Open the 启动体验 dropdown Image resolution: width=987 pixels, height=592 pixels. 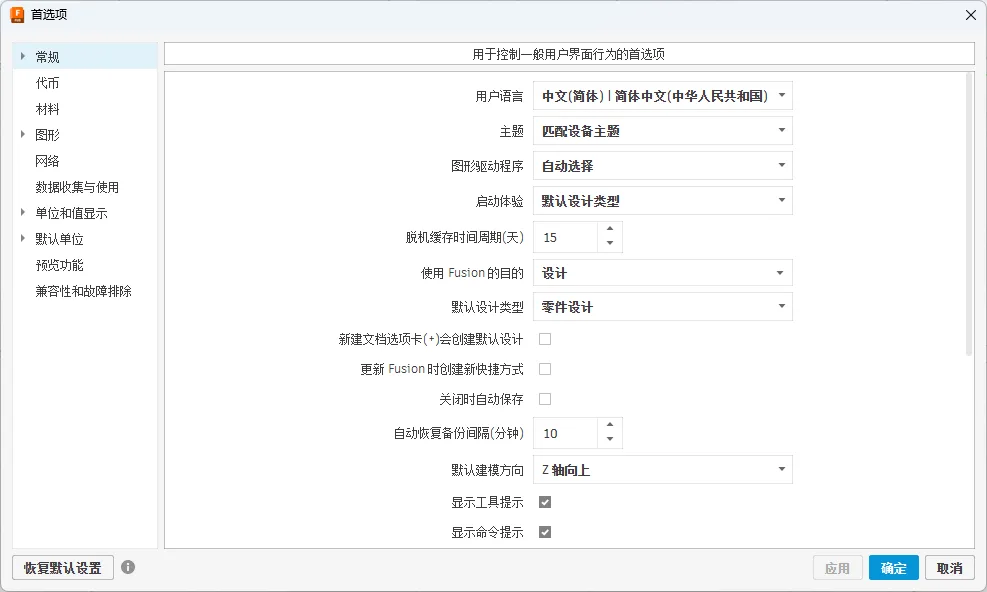[x=663, y=201]
